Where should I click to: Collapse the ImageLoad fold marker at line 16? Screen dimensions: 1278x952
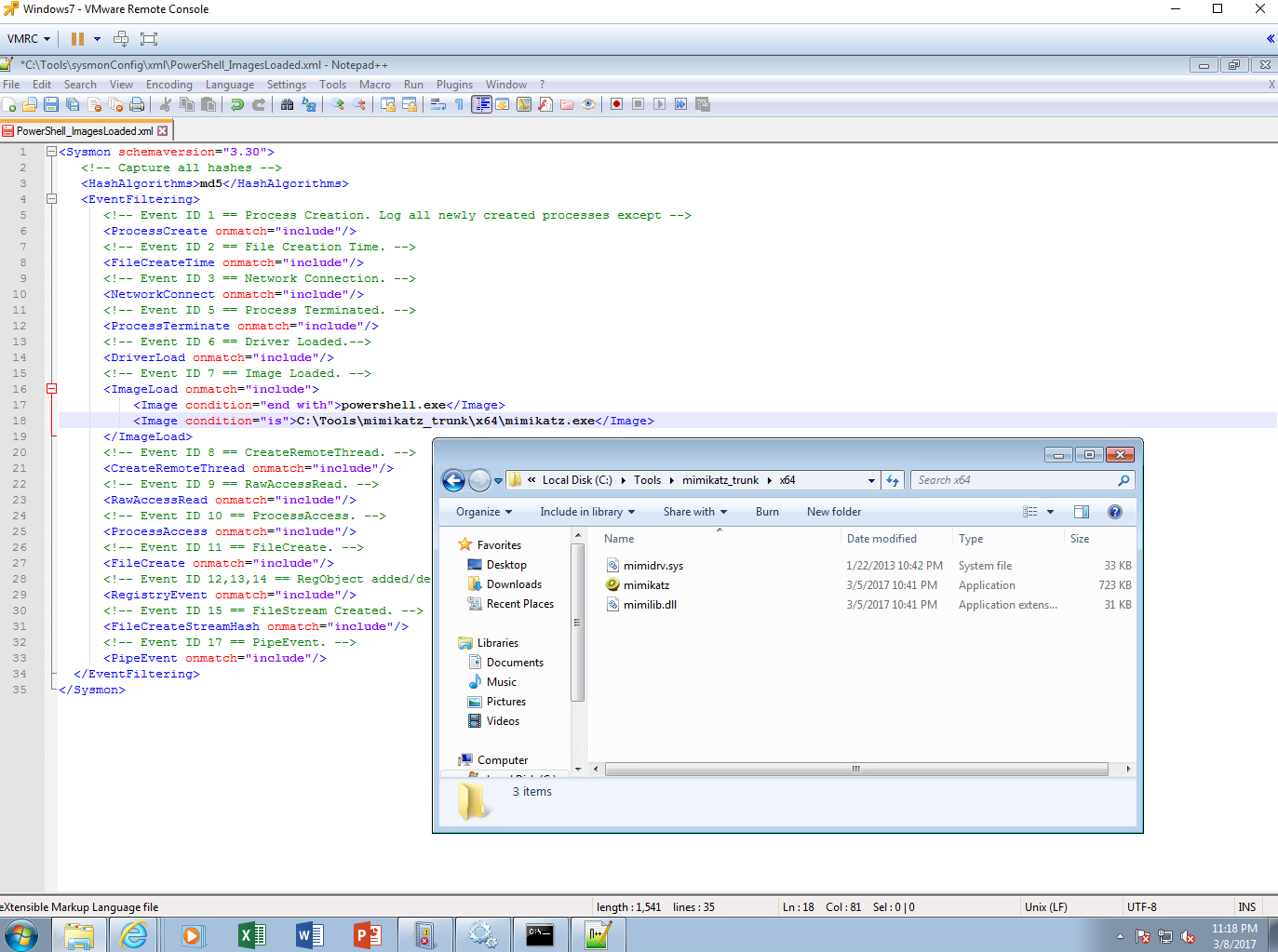[52, 389]
